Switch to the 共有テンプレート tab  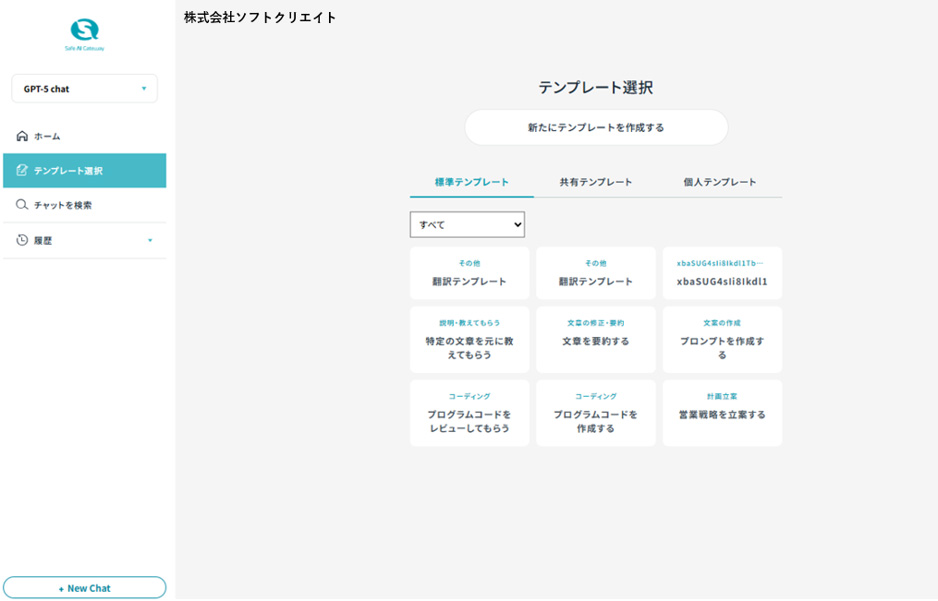[x=596, y=182]
